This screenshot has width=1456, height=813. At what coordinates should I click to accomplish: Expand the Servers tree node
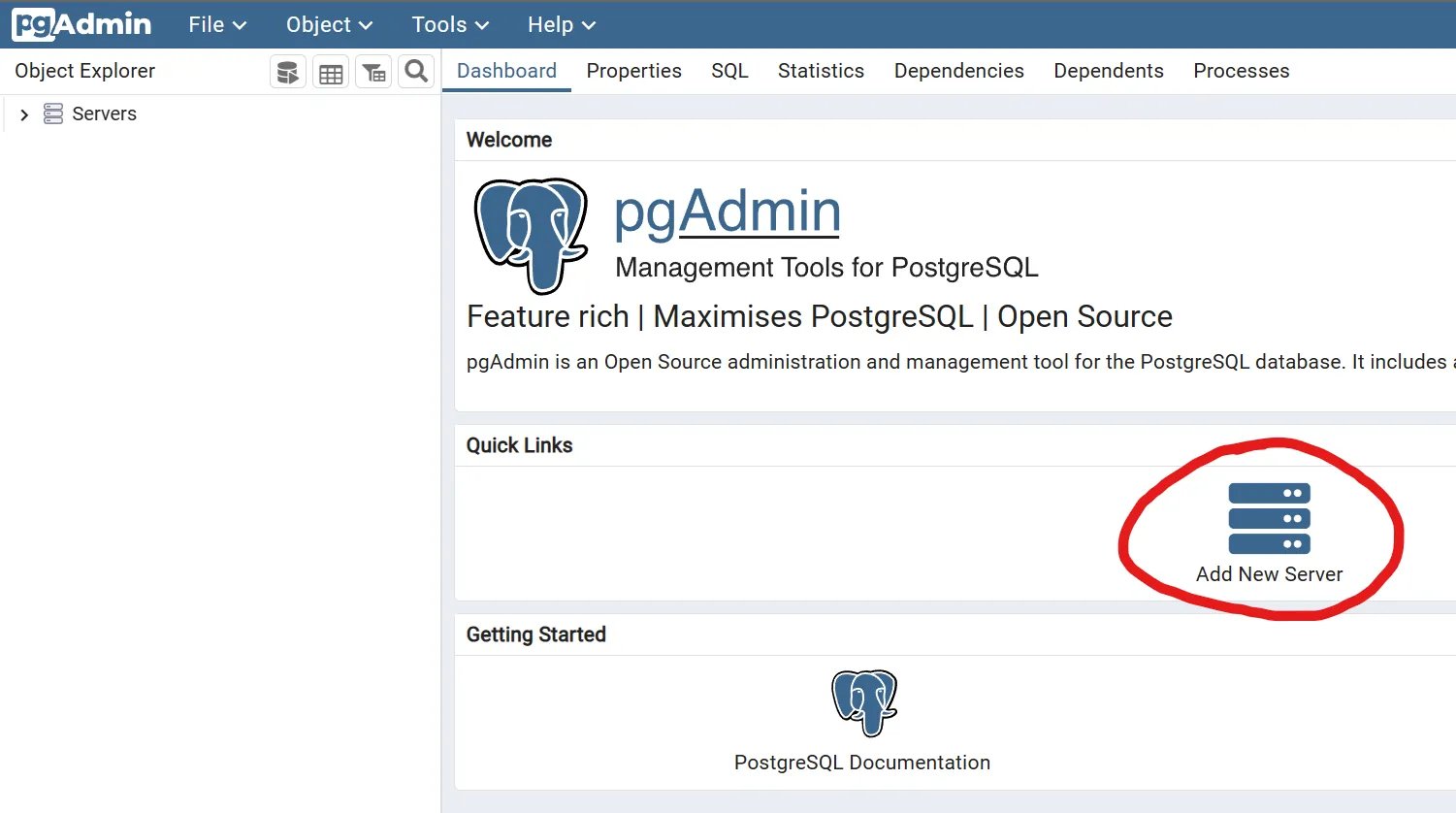tap(23, 114)
